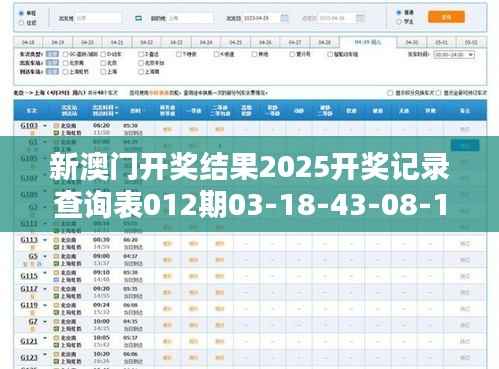Tick the Z-直达 train type checkbox

click(x=141, y=54)
